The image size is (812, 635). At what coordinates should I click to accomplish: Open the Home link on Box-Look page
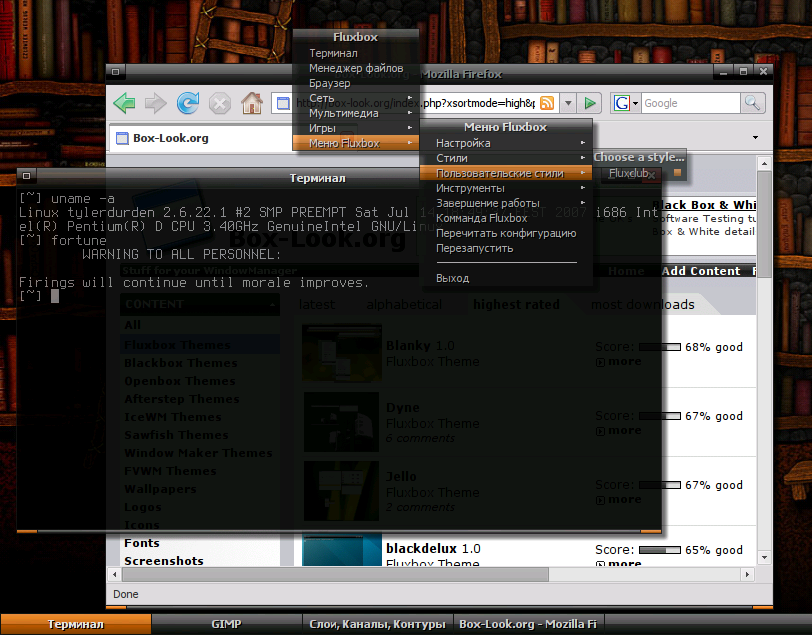tap(626, 271)
